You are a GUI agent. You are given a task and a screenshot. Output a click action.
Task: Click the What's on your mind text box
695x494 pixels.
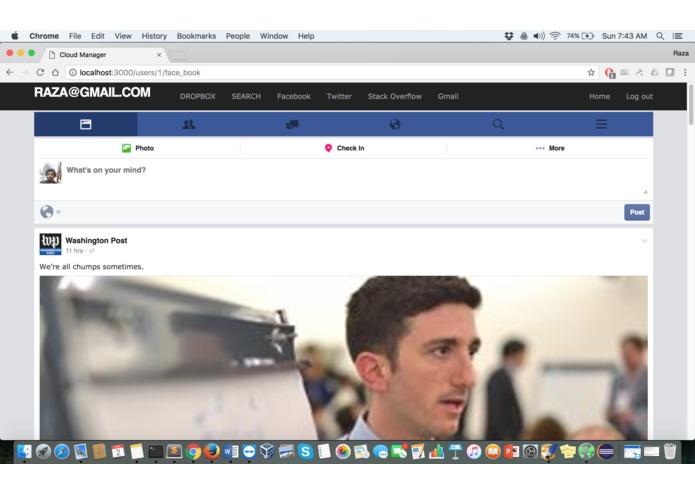coord(356,178)
